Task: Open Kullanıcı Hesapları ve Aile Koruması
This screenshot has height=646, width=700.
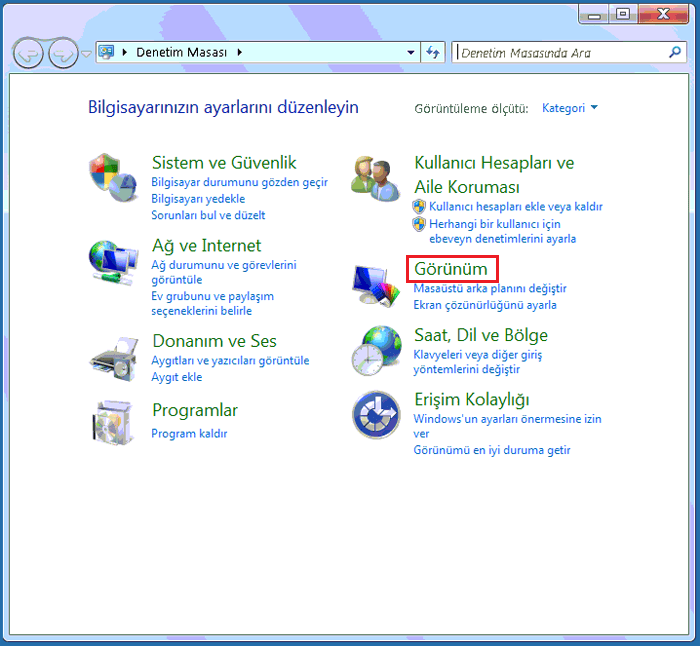Action: pos(494,175)
